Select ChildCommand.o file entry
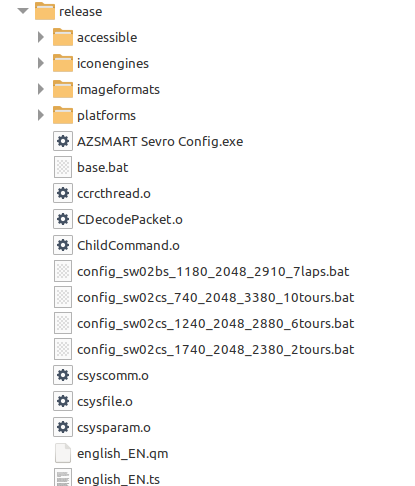 point(128,245)
